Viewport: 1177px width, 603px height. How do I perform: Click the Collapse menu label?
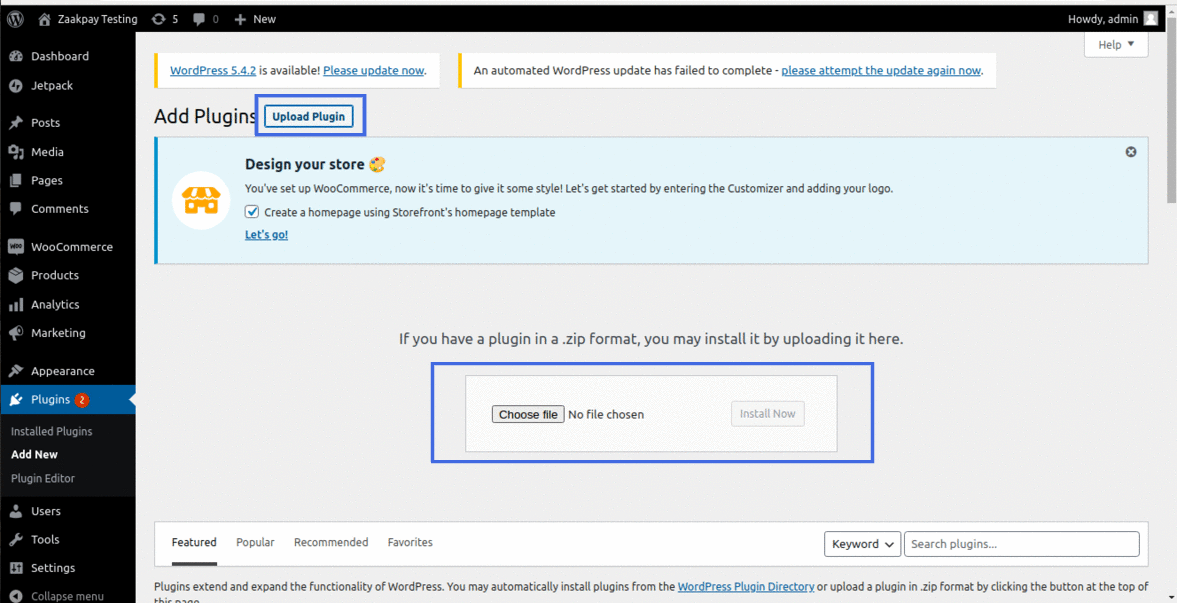(x=68, y=596)
